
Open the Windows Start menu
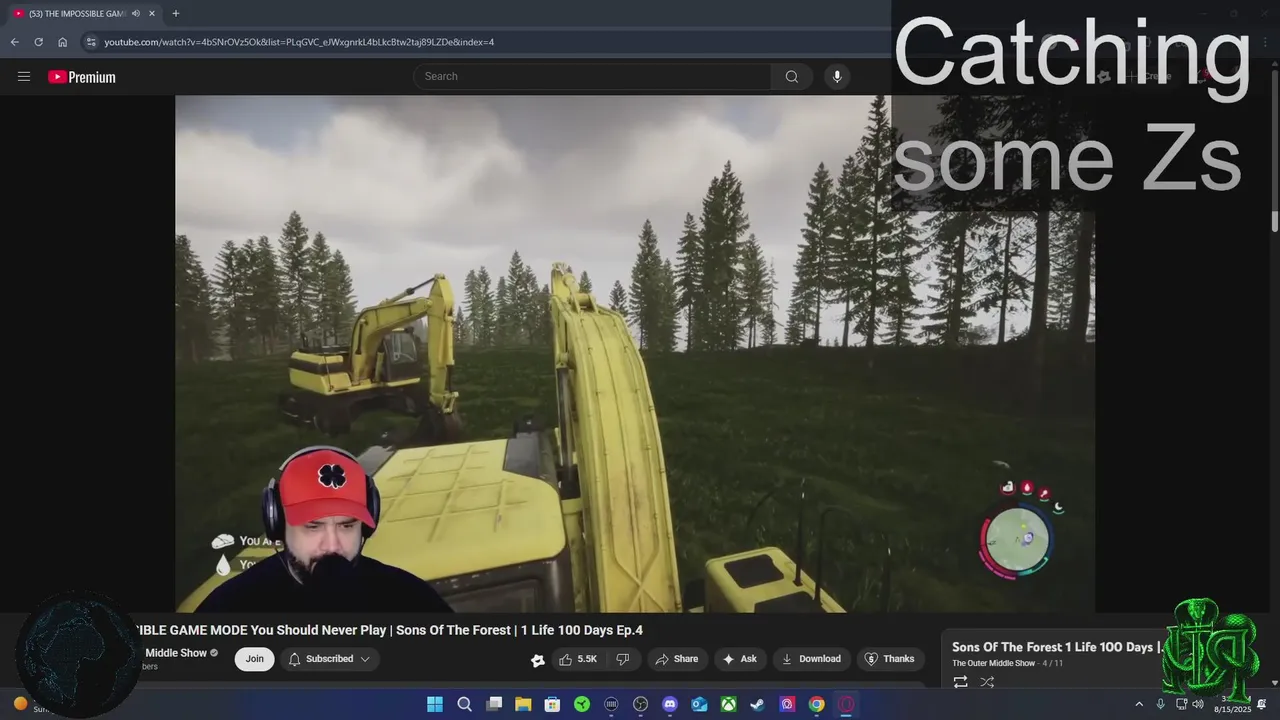(x=435, y=704)
